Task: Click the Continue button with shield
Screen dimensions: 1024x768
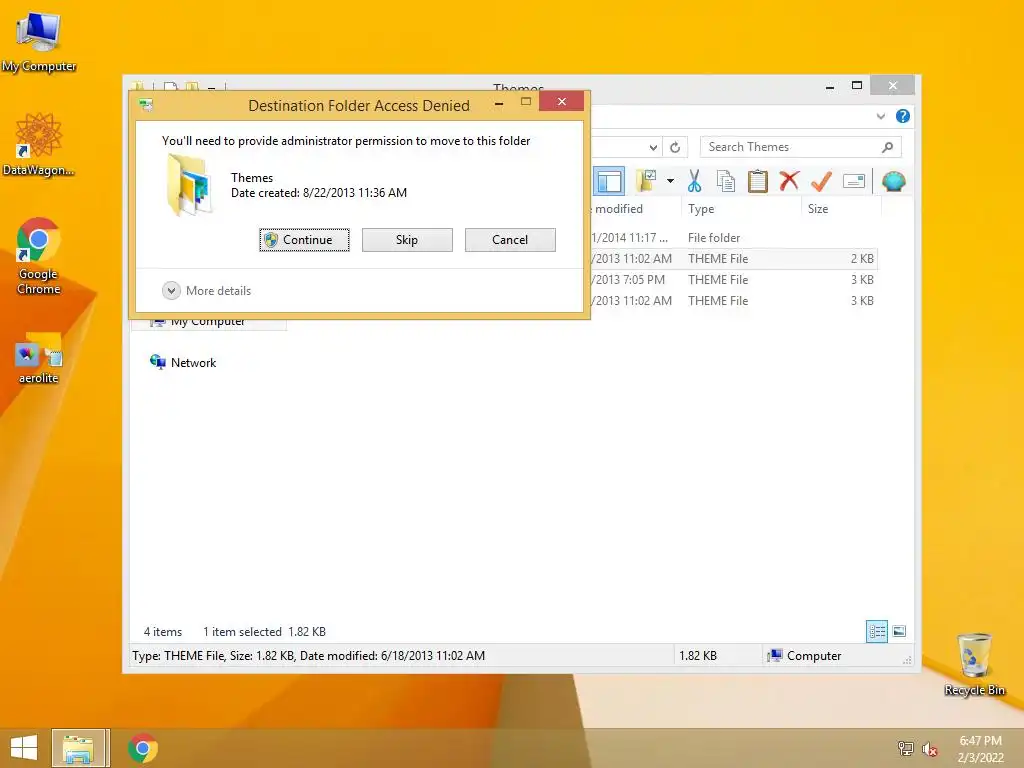Action: coord(304,240)
